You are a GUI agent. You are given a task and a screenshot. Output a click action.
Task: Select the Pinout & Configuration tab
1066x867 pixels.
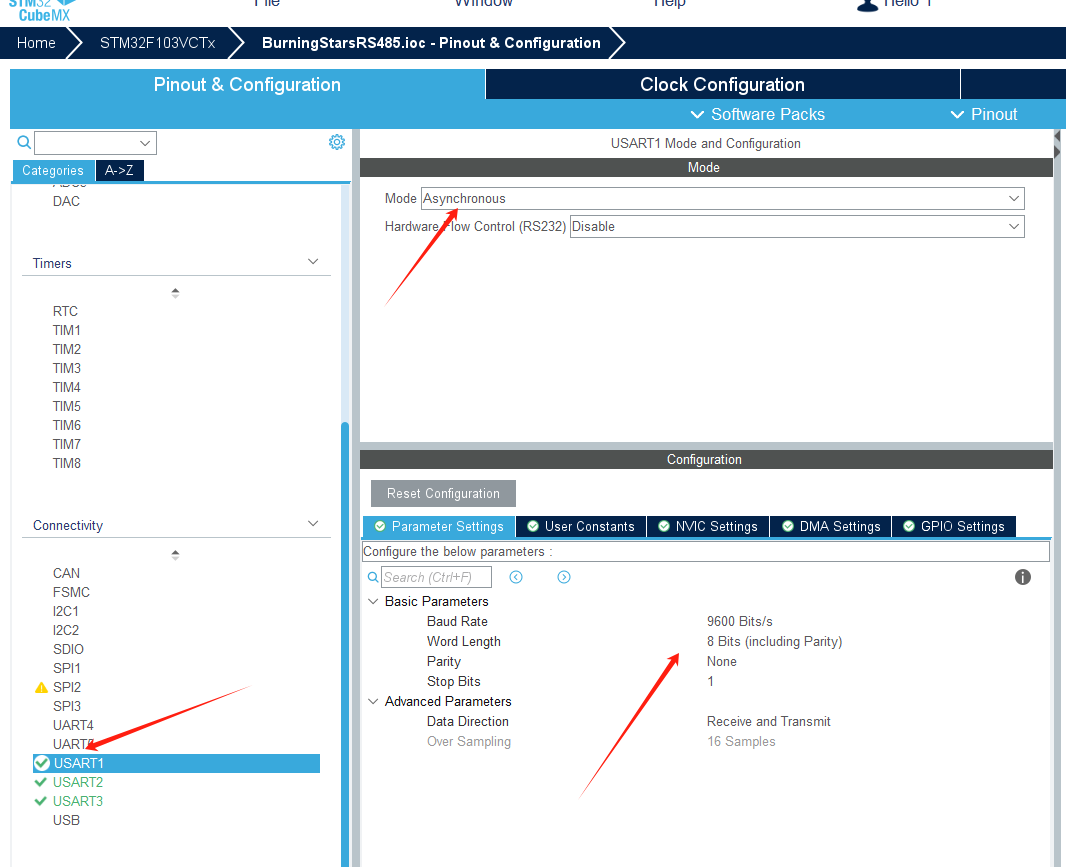coord(247,84)
